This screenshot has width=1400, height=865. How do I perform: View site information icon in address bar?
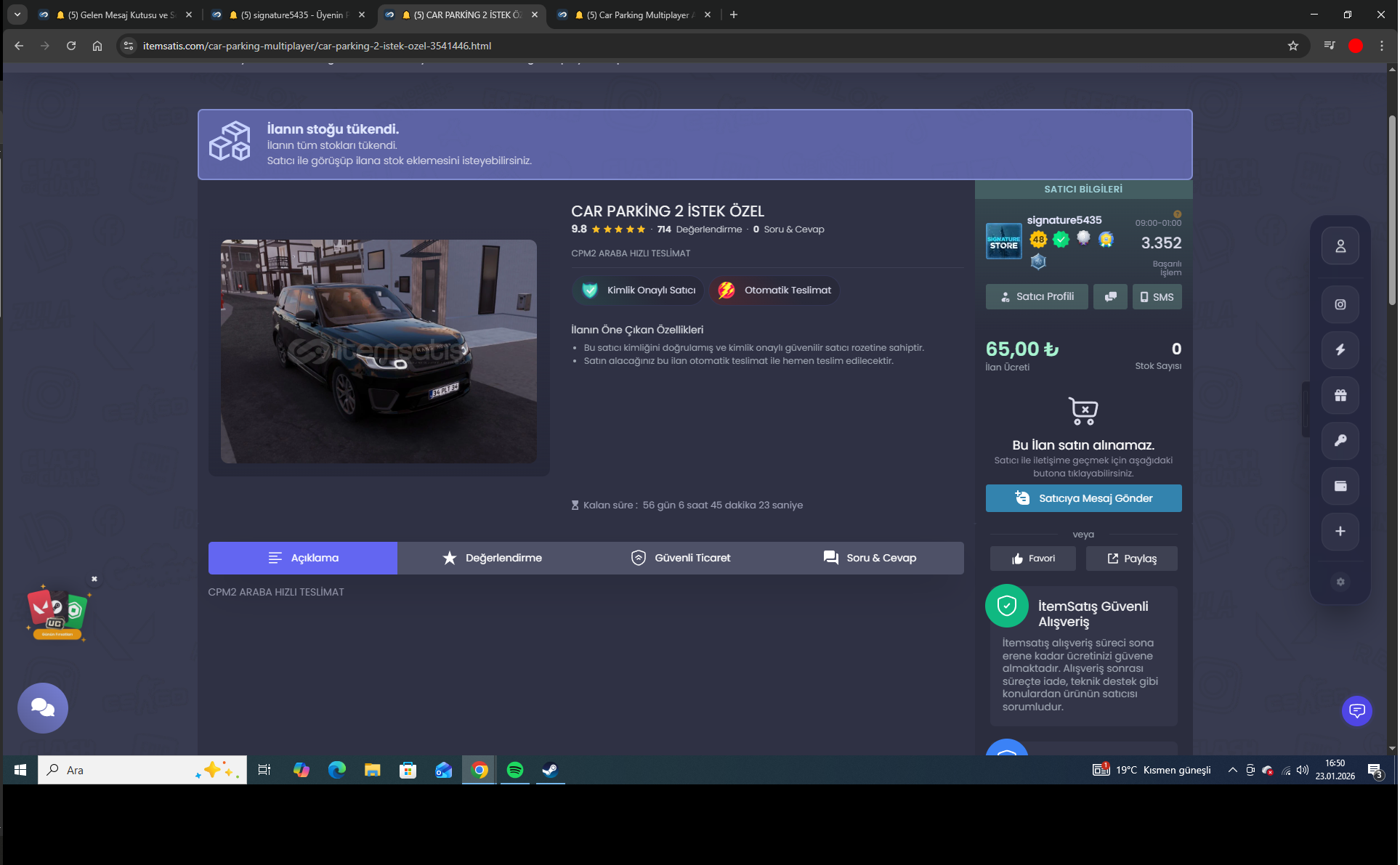[x=129, y=46]
